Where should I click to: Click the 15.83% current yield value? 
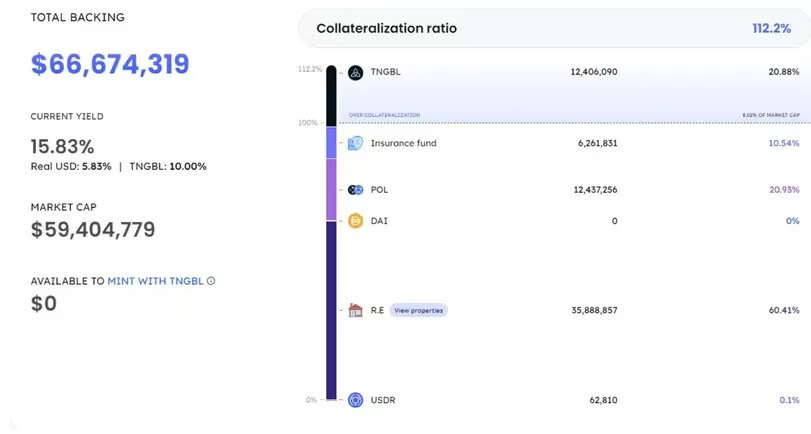point(62,146)
